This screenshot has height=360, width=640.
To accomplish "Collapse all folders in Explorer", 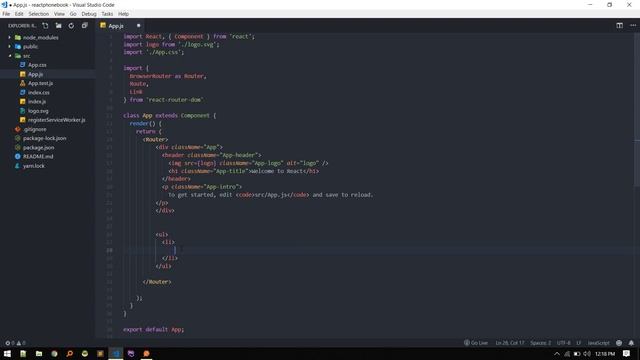I will [84, 25].
